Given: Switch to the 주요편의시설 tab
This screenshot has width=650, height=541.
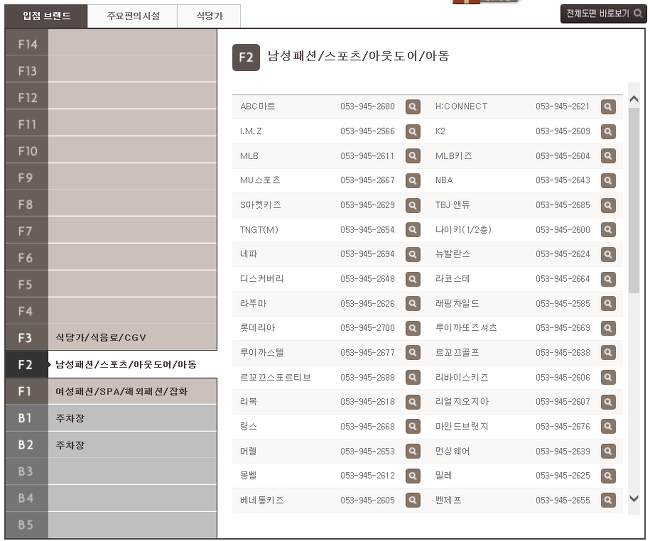Looking at the screenshot, I should 133,16.
